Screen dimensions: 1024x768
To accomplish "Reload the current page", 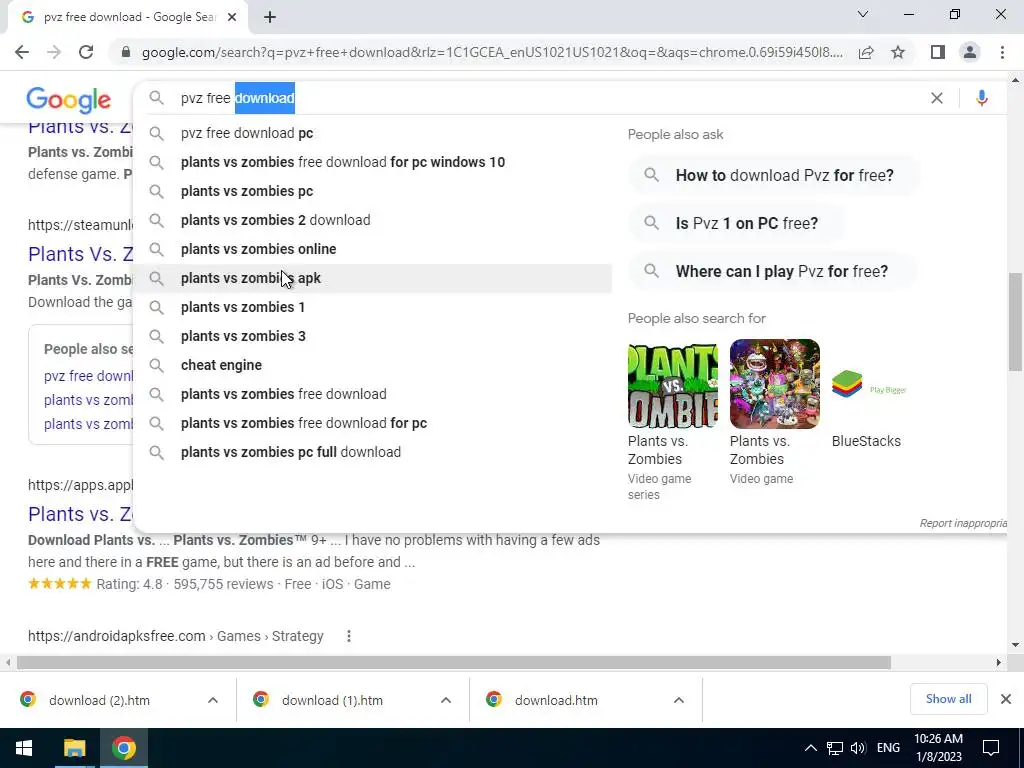I will pos(86,52).
